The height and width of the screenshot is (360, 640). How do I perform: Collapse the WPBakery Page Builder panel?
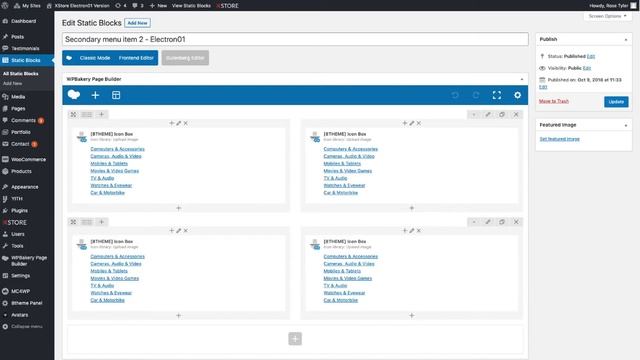[x=522, y=79]
